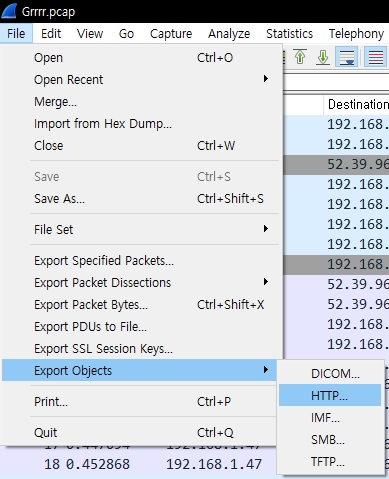Select the first dark gray row with destination 52.39.96
The width and height of the screenshot is (389, 479).
tap(336, 164)
